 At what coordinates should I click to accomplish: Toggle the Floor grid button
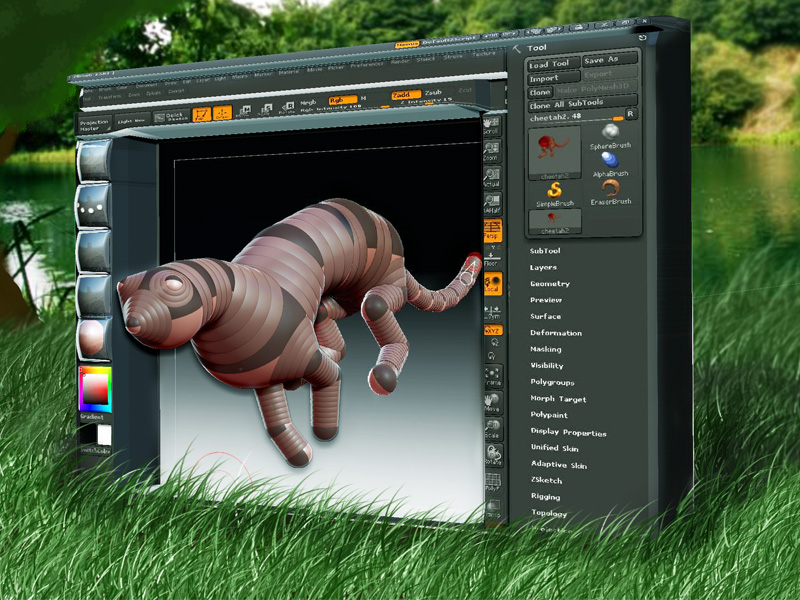(x=491, y=257)
